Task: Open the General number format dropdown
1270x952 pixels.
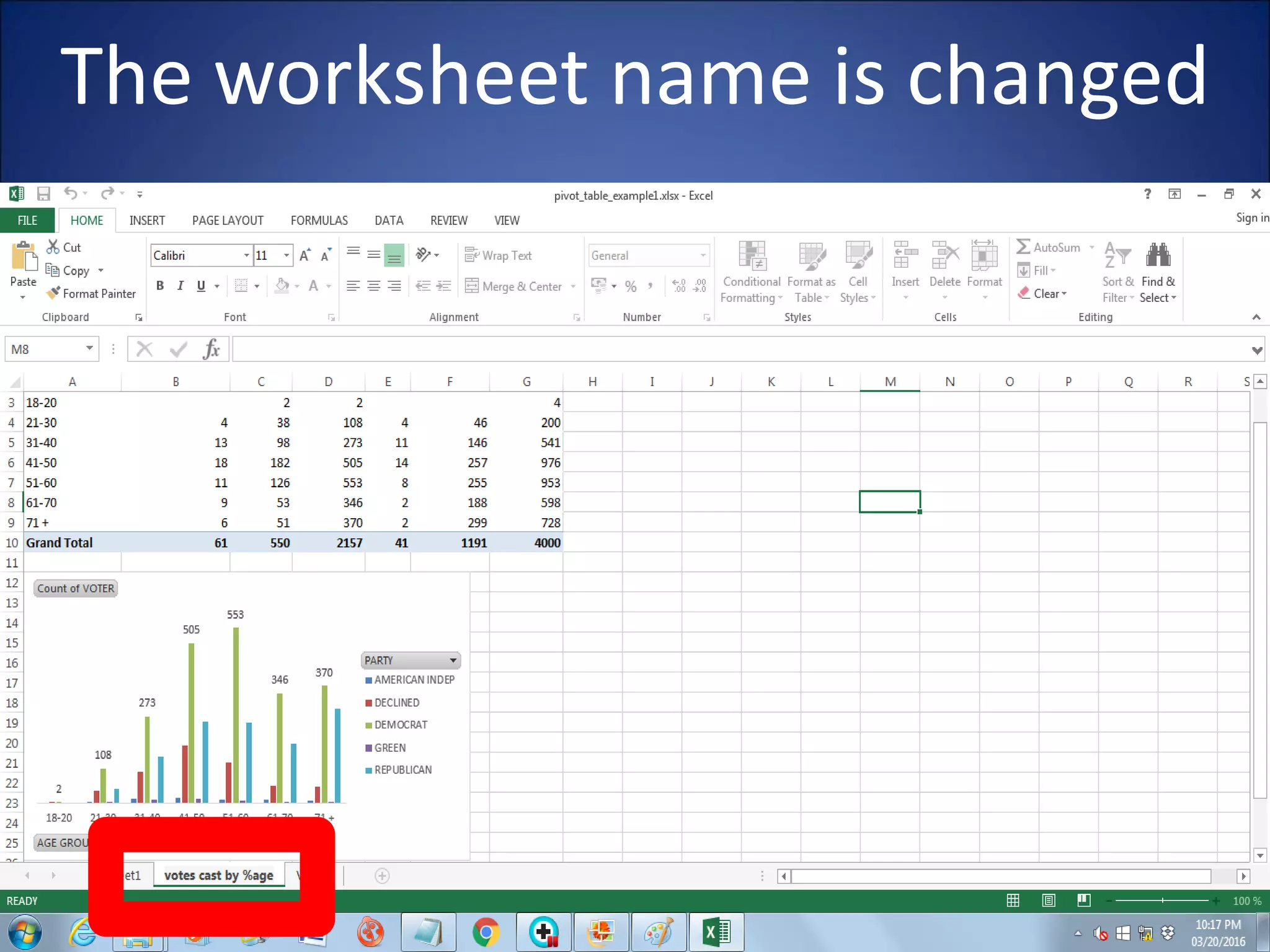Action: [x=703, y=255]
